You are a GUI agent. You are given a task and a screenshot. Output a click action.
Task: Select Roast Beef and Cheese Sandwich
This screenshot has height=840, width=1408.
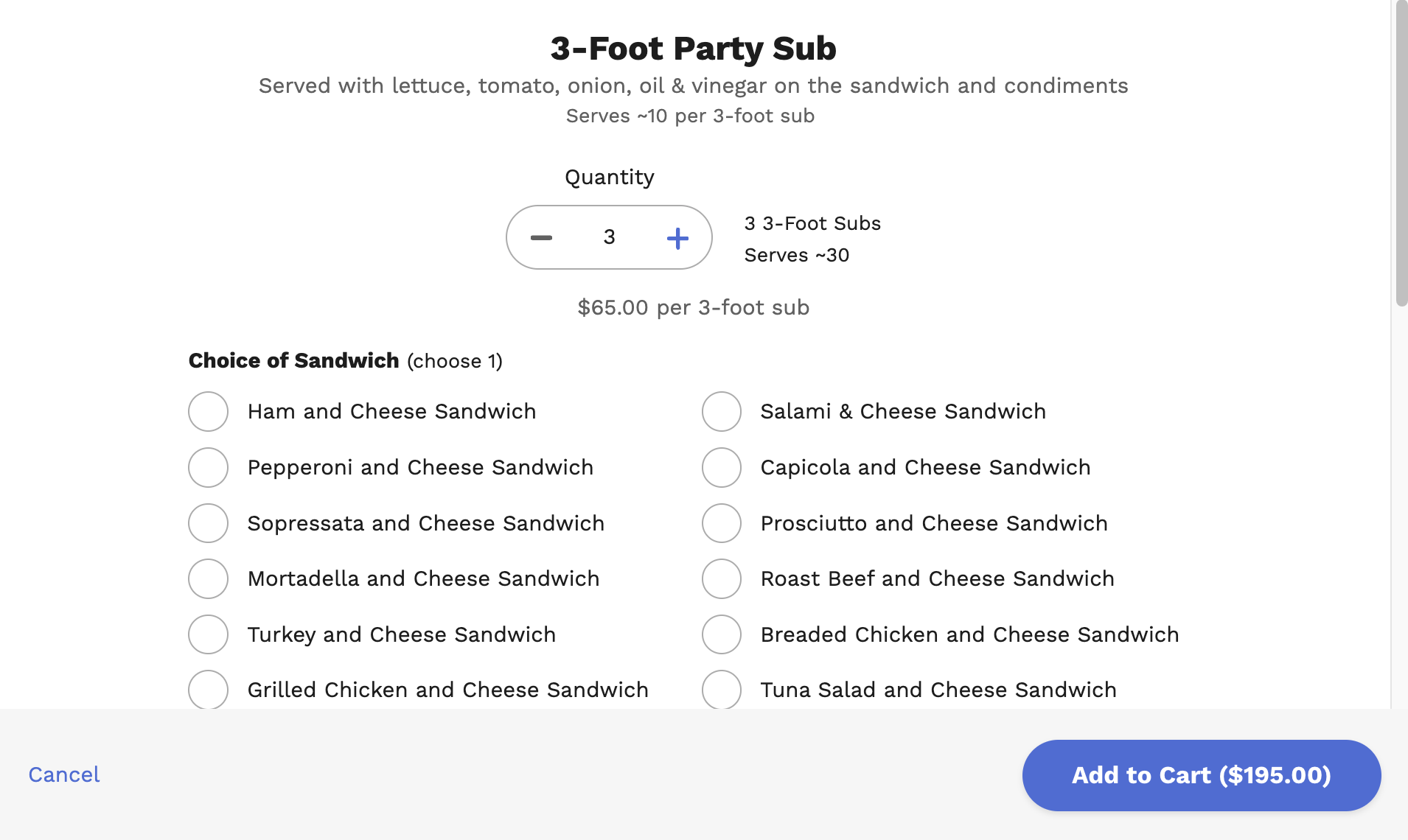[722, 579]
